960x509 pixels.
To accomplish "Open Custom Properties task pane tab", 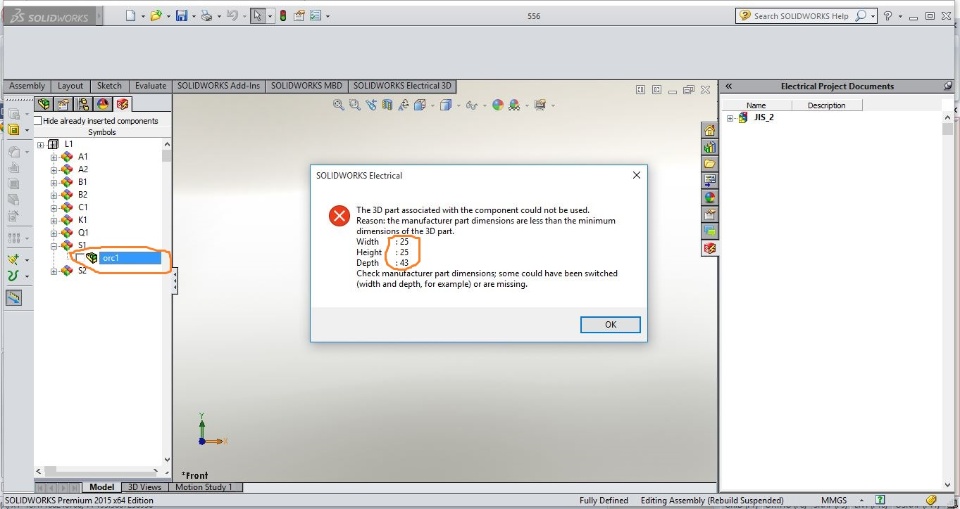I will (x=710, y=214).
